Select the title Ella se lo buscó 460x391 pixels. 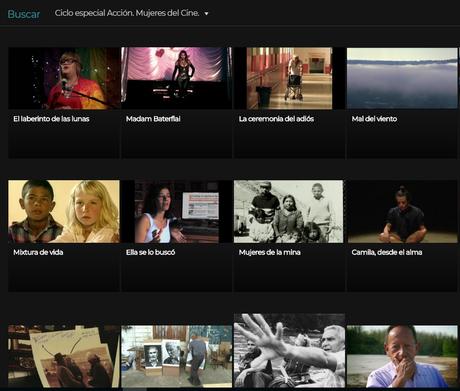tap(150, 252)
